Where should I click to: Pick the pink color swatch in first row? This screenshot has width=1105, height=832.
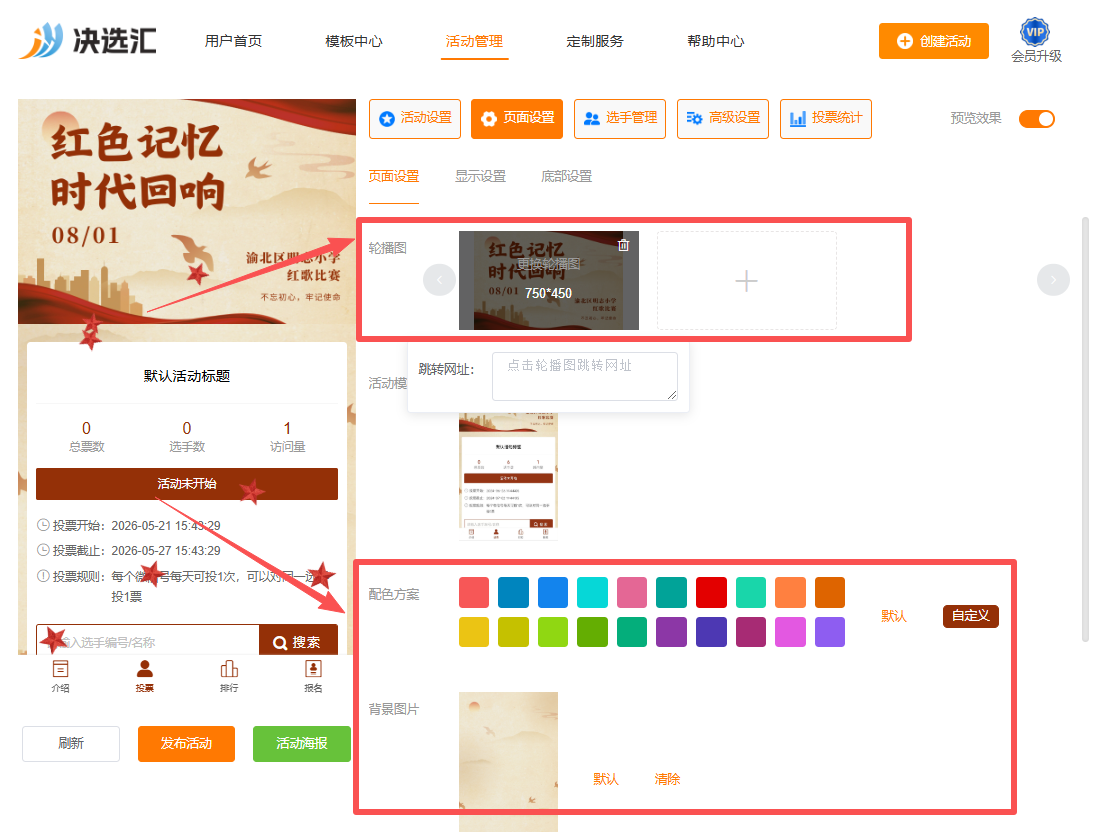coord(631,592)
